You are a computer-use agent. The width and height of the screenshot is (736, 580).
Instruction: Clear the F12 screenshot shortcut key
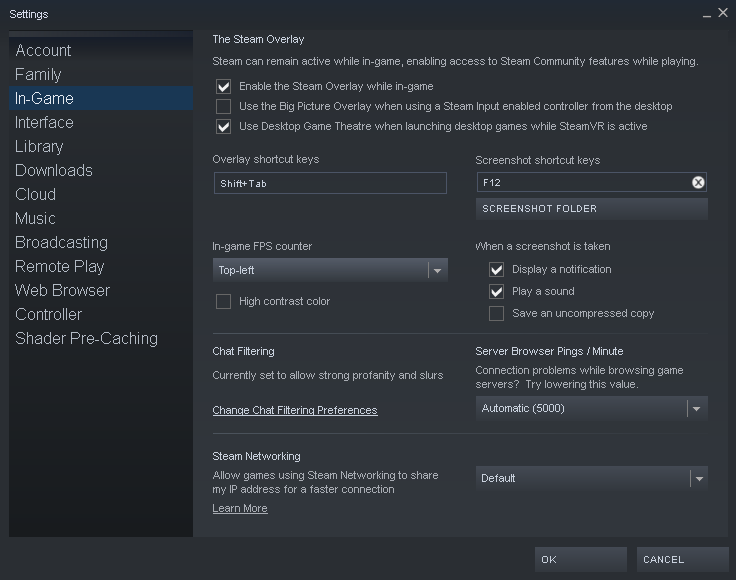pyautogui.click(x=698, y=182)
